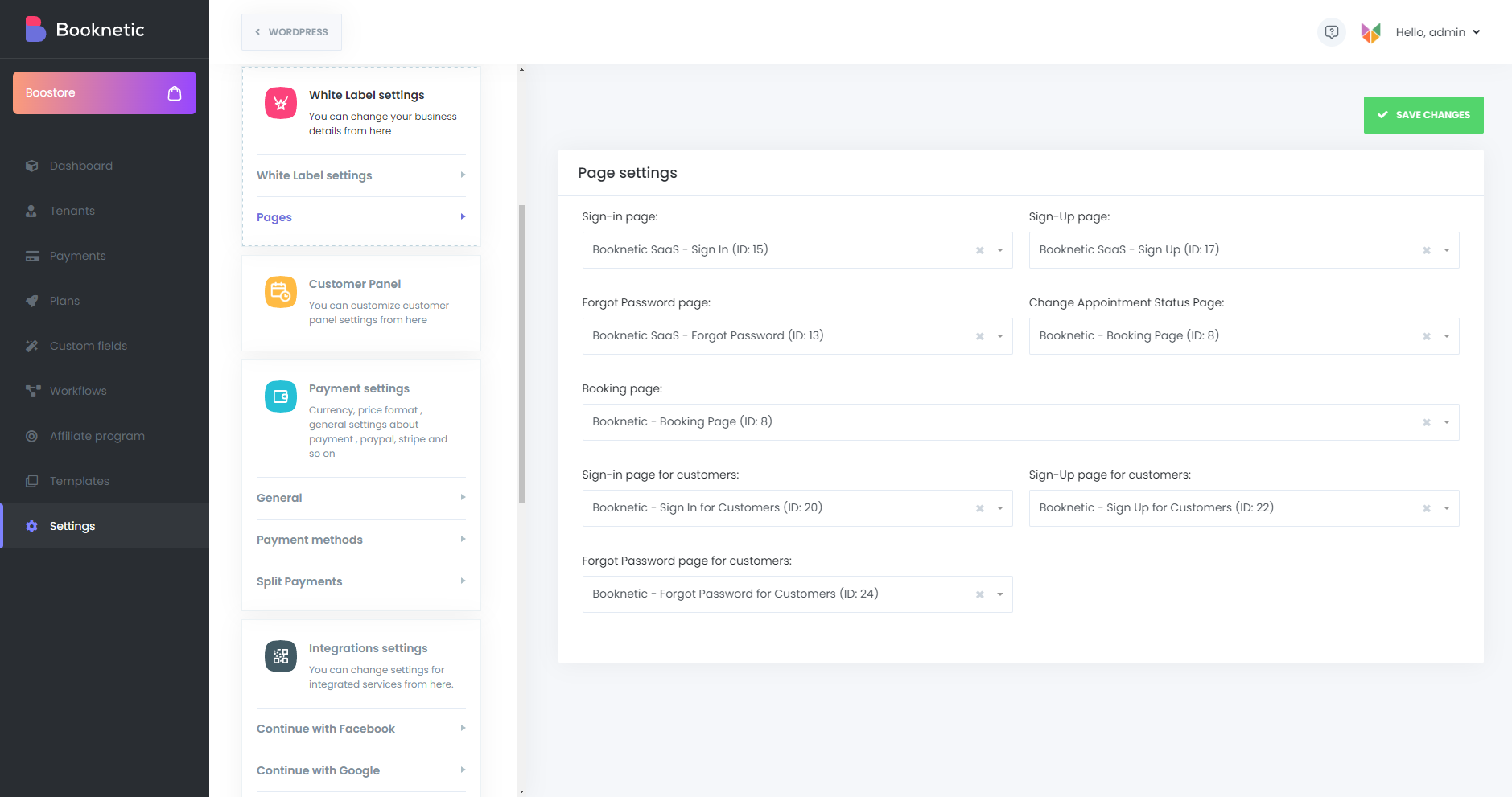Click the Workflows diagram icon

tap(32, 391)
